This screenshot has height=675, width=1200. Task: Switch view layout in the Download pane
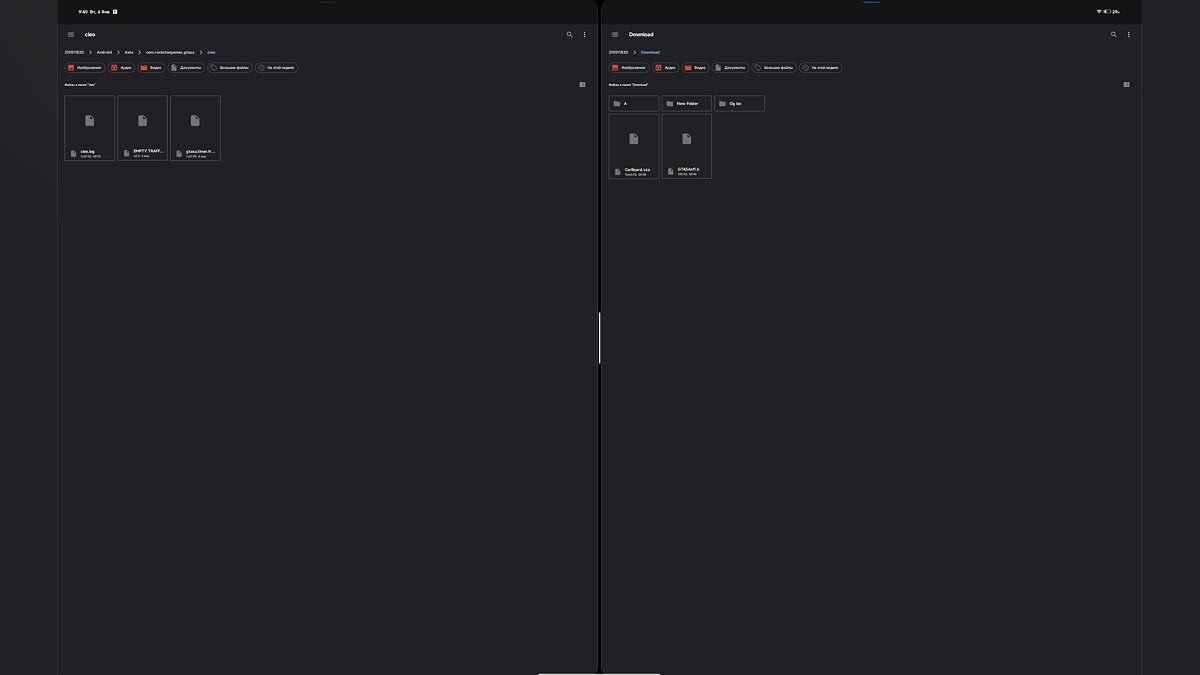click(1127, 85)
